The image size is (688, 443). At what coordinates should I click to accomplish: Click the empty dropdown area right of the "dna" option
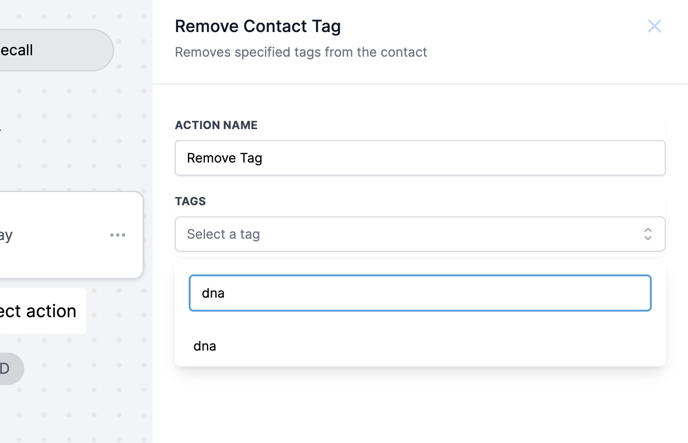point(450,346)
